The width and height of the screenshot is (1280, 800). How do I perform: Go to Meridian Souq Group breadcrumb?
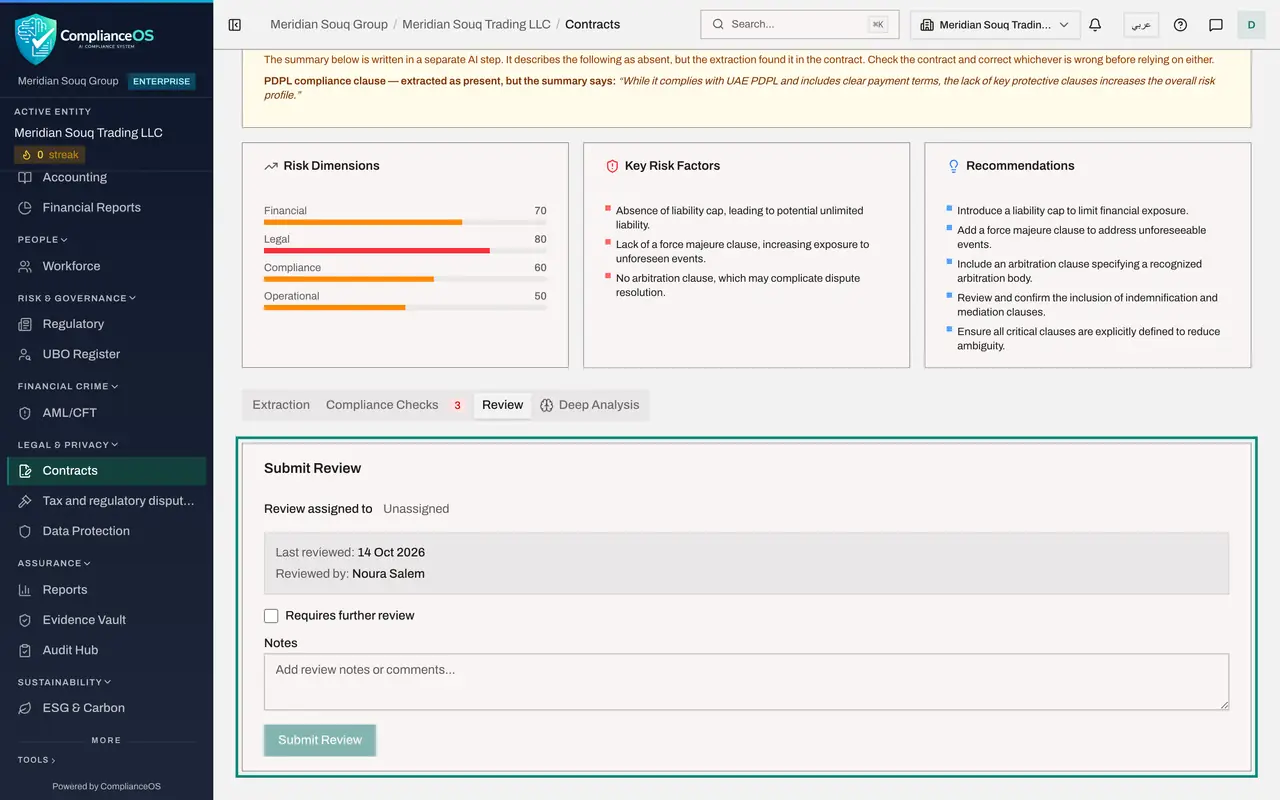(329, 24)
